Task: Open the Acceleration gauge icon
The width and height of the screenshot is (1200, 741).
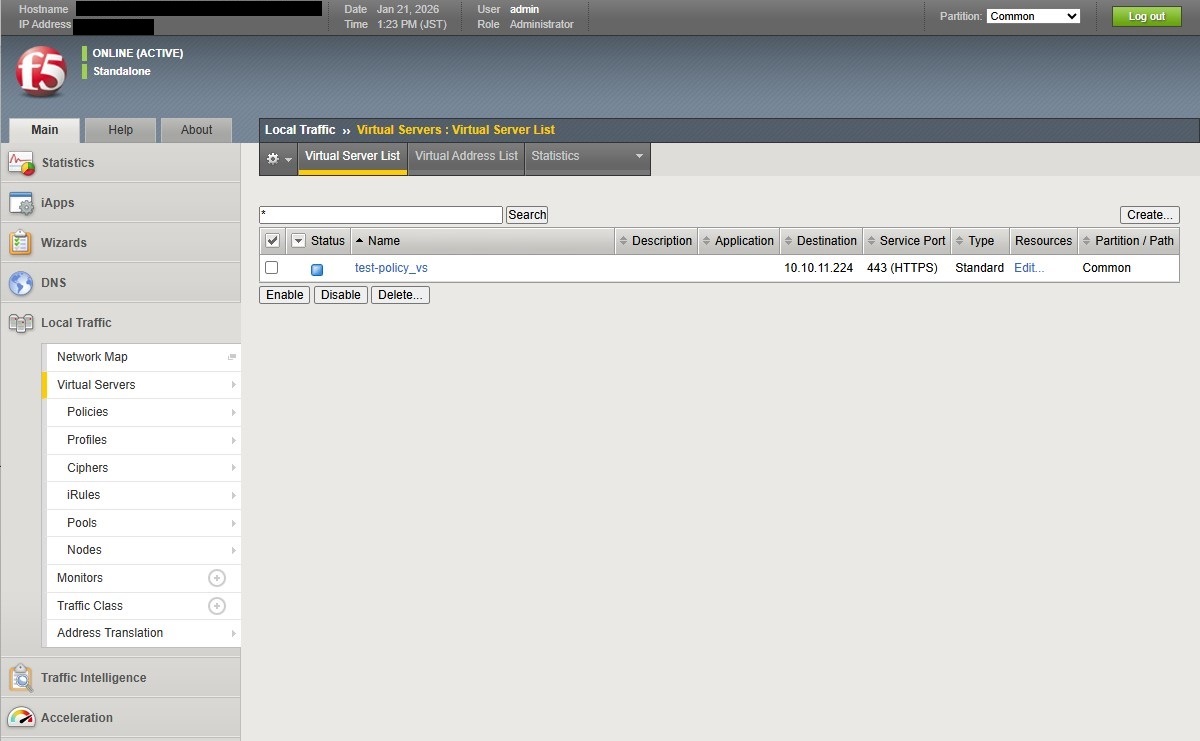Action: 21,718
